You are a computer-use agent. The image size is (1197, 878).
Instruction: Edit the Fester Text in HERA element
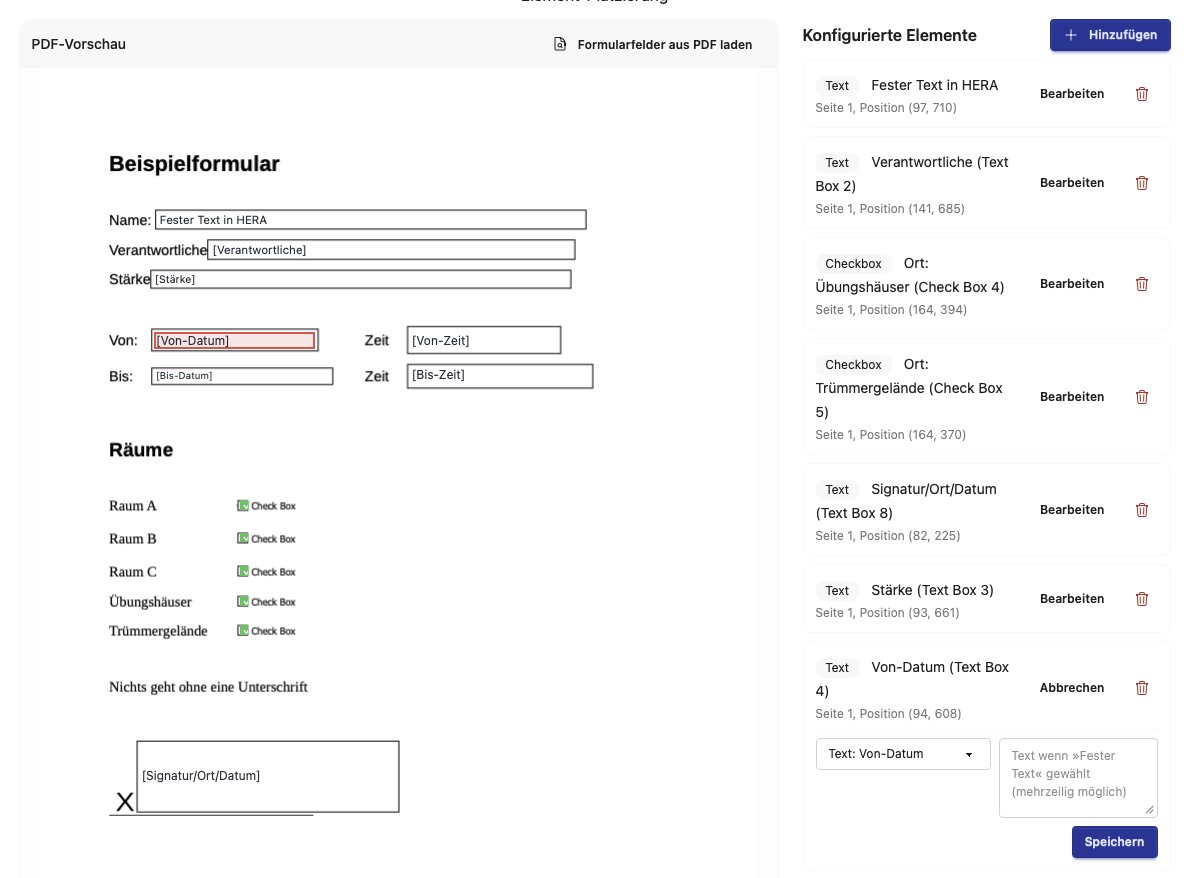1072,94
